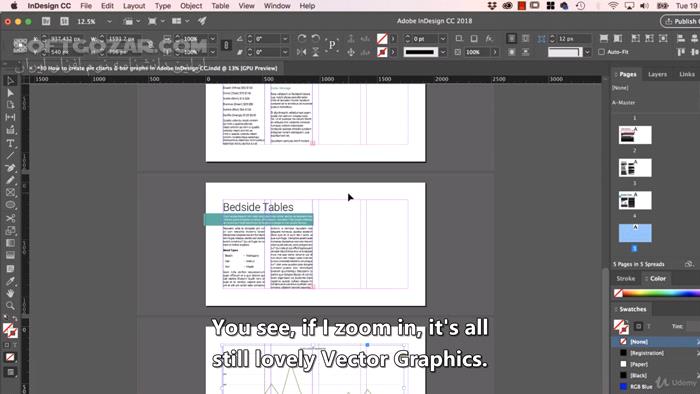Viewport: 700px width, 394px height.
Task: Open the File menu
Action: click(86, 6)
